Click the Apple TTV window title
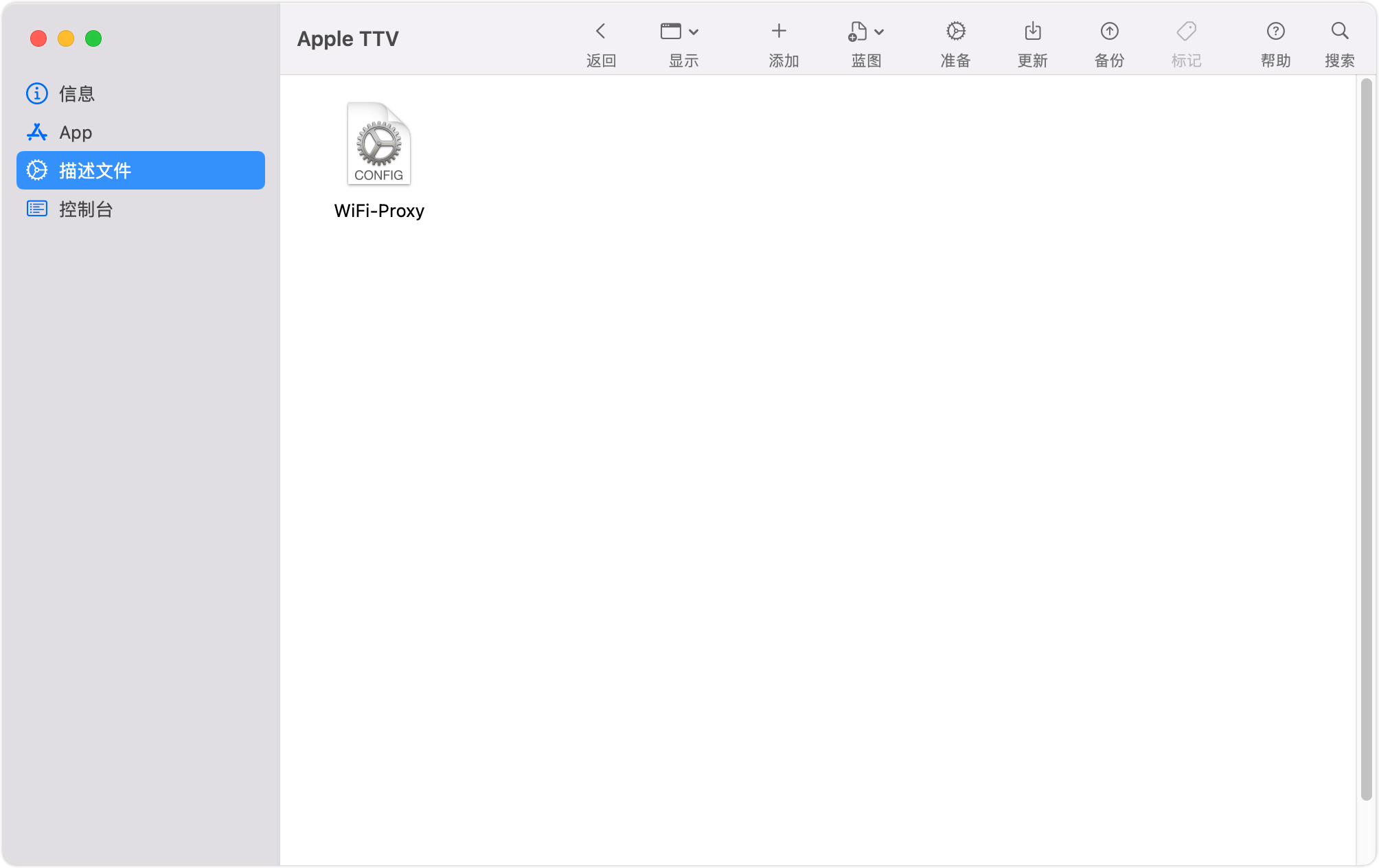The width and height of the screenshot is (1379, 868). [x=347, y=39]
